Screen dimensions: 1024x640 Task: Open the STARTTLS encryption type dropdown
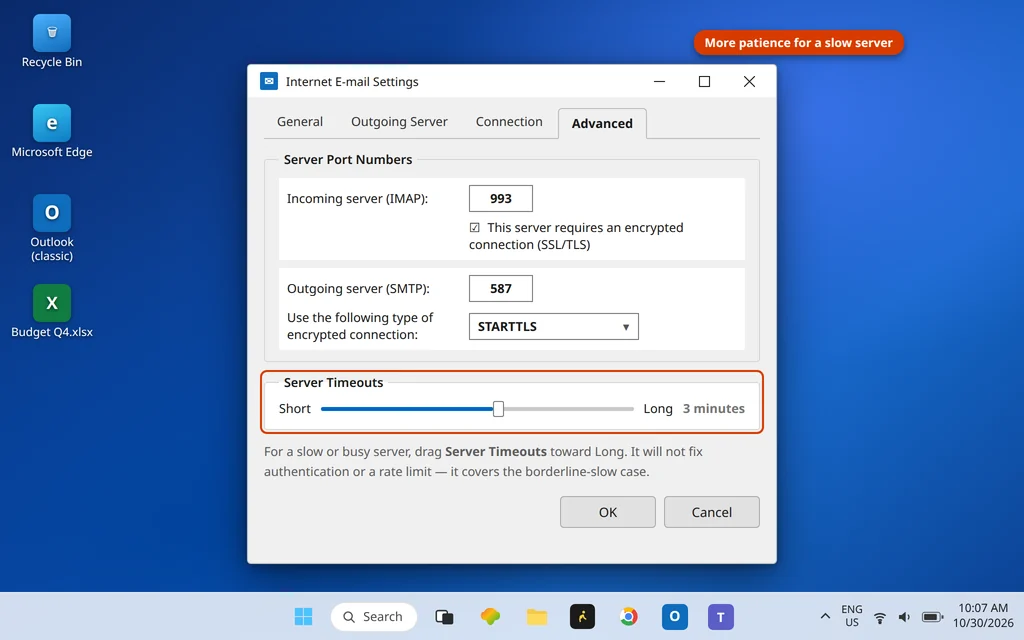point(554,327)
